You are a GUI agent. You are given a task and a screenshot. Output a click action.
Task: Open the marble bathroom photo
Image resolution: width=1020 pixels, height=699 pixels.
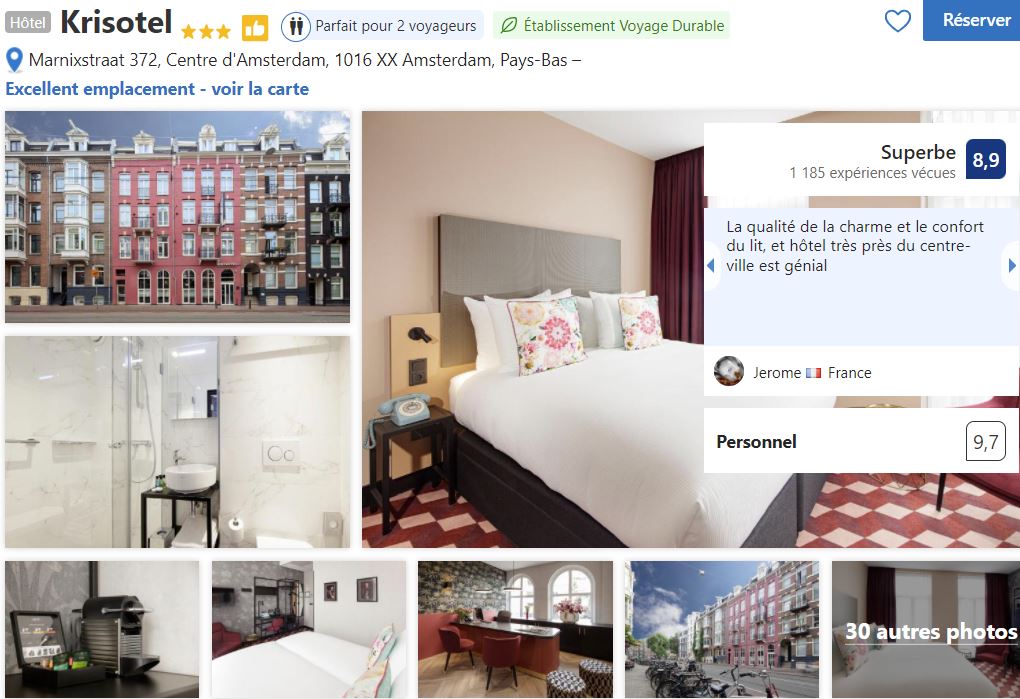[x=178, y=442]
